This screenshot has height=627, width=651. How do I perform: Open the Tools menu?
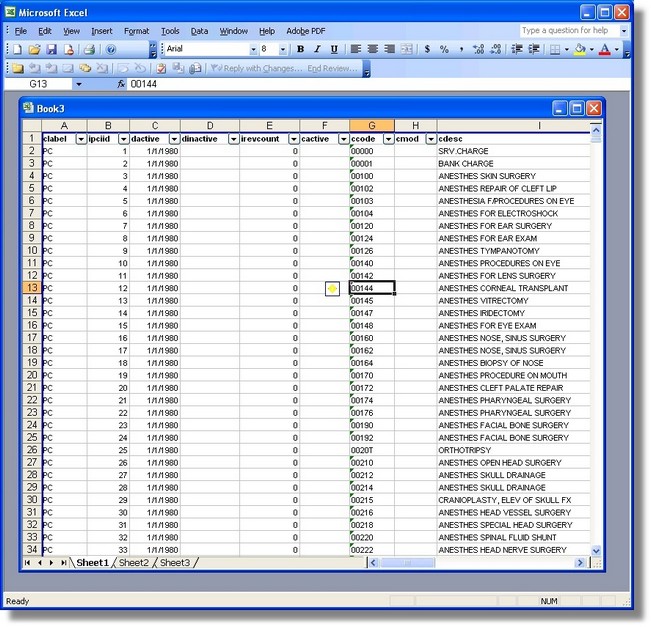170,31
